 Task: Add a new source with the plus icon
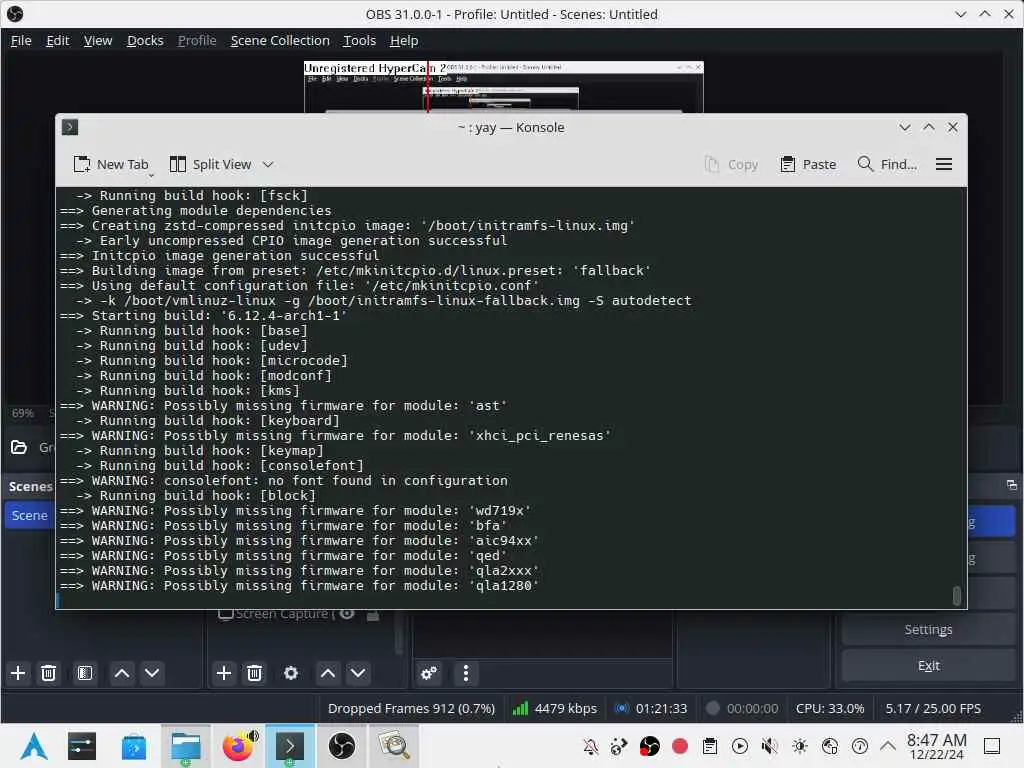coord(224,673)
